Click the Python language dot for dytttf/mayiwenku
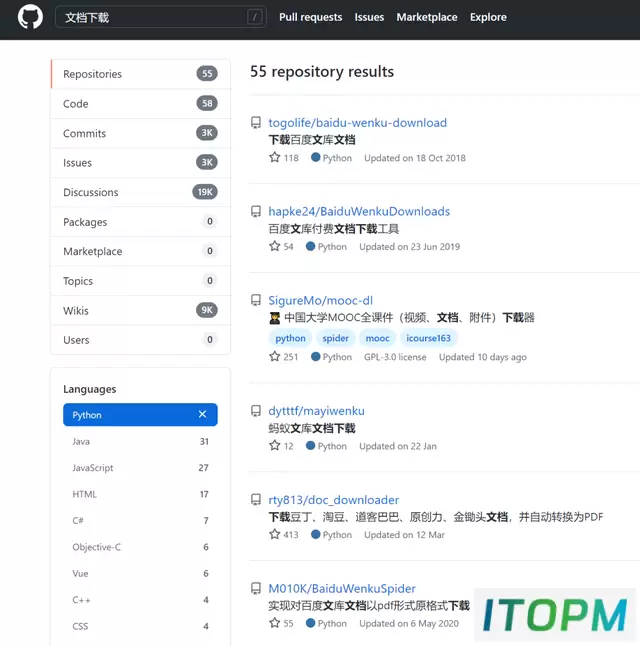This screenshot has width=640, height=646. coord(311,445)
